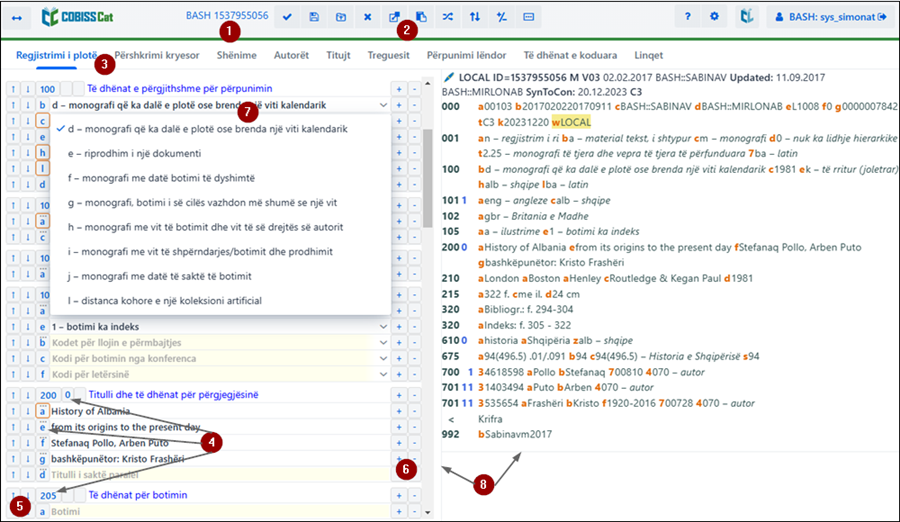Click the COBISS book icon beside settings
The image size is (900, 522).
pos(747,17)
